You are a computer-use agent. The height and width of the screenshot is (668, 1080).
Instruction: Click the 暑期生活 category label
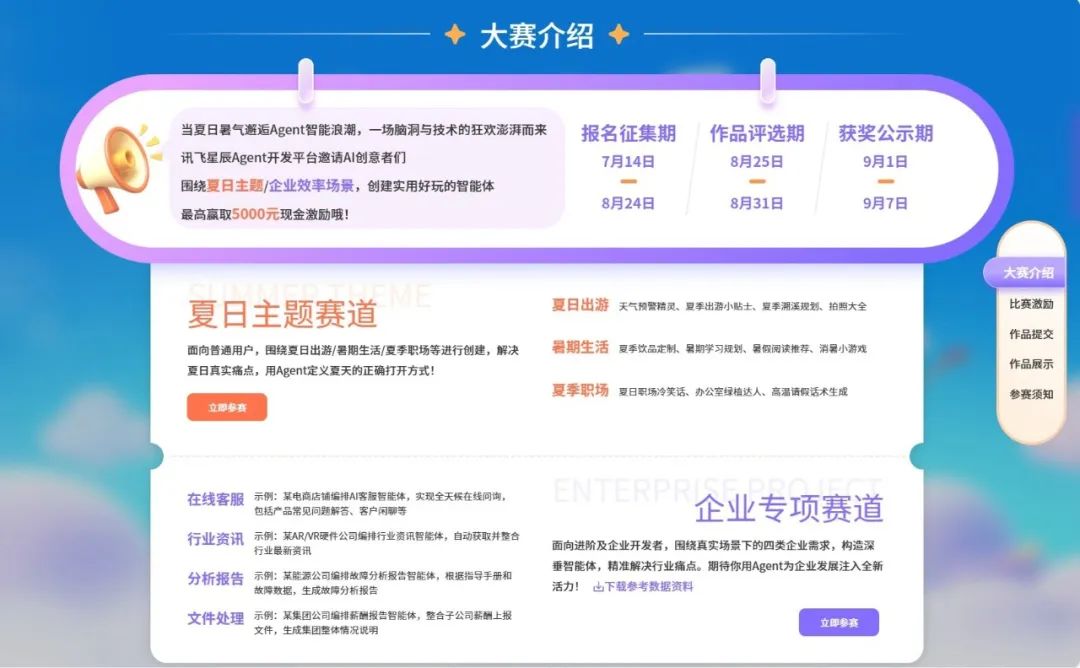click(580, 348)
